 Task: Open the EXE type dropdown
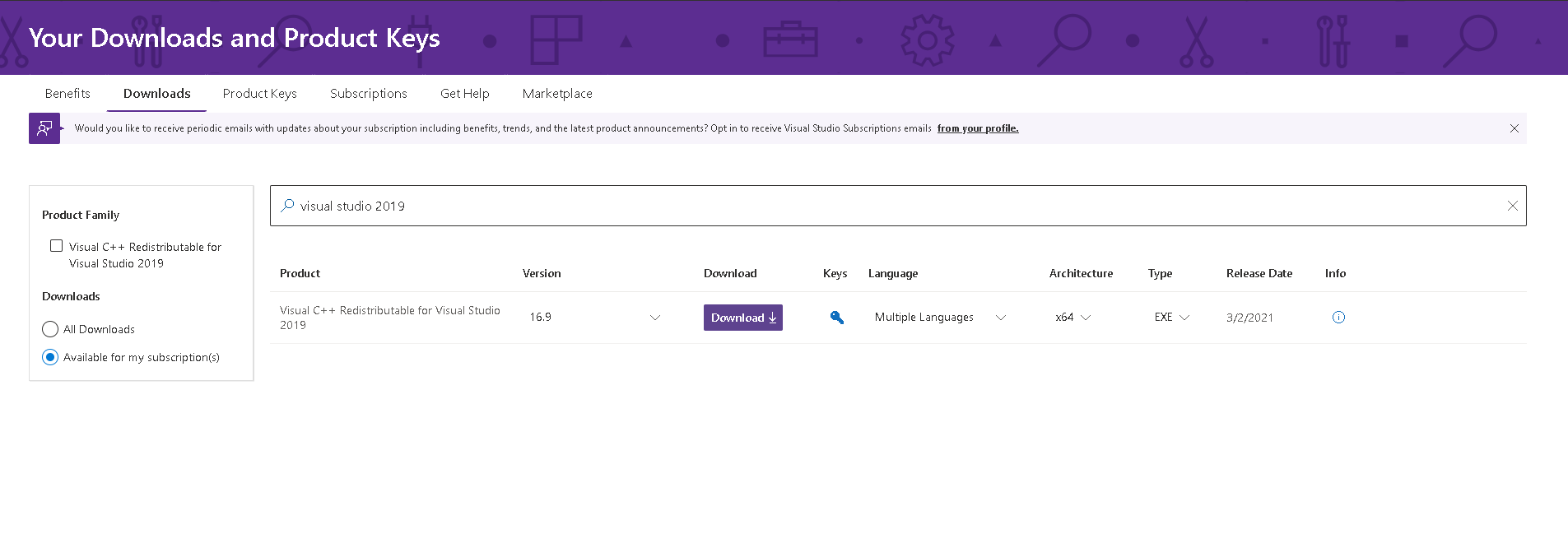(1171, 318)
